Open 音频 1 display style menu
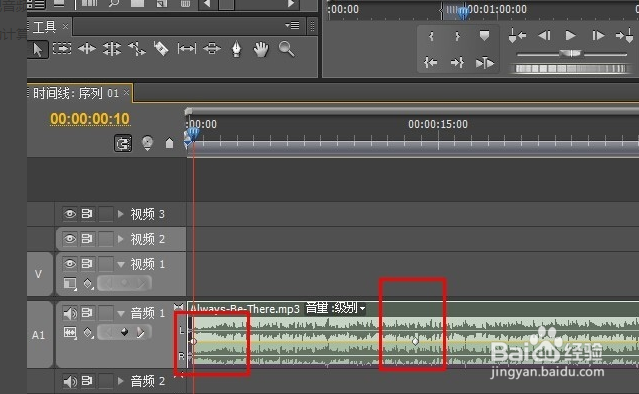 [x=70, y=332]
